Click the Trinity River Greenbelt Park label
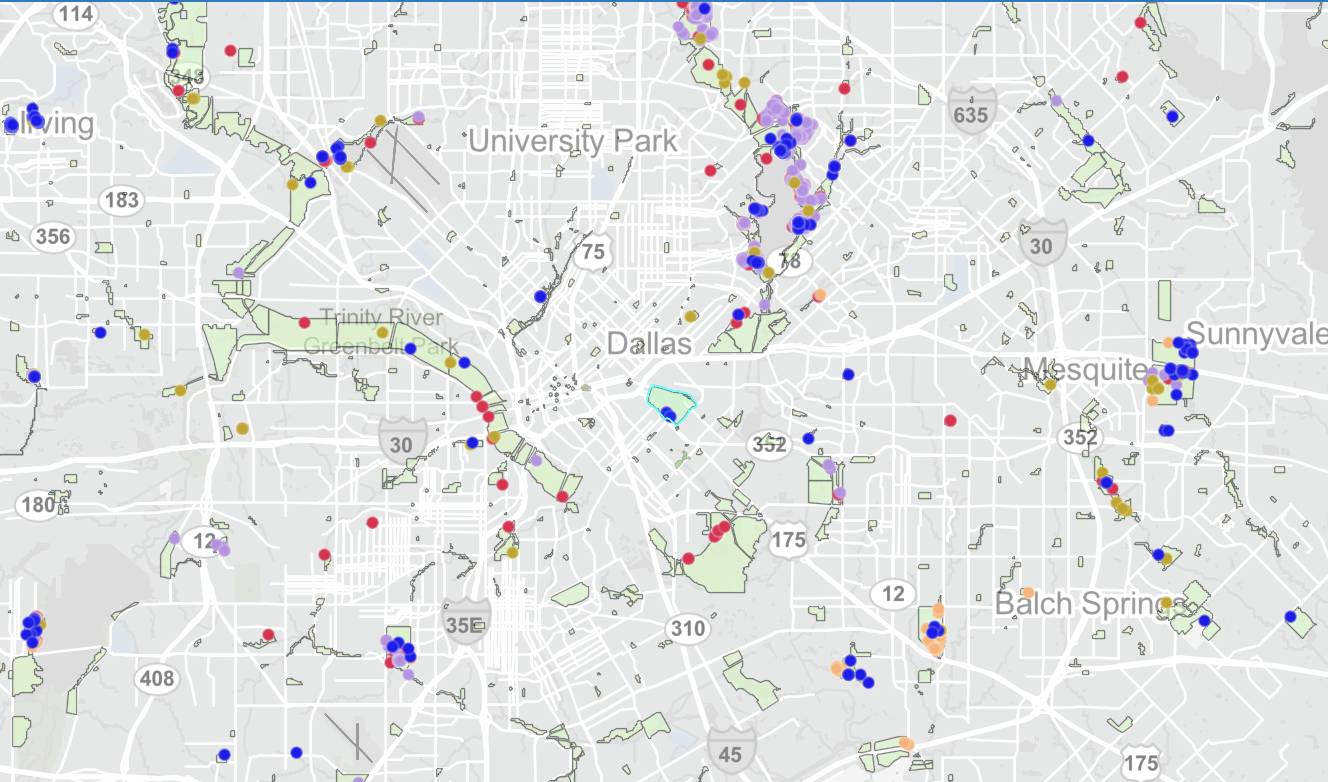Viewport: 1328px width, 782px height. 381,332
